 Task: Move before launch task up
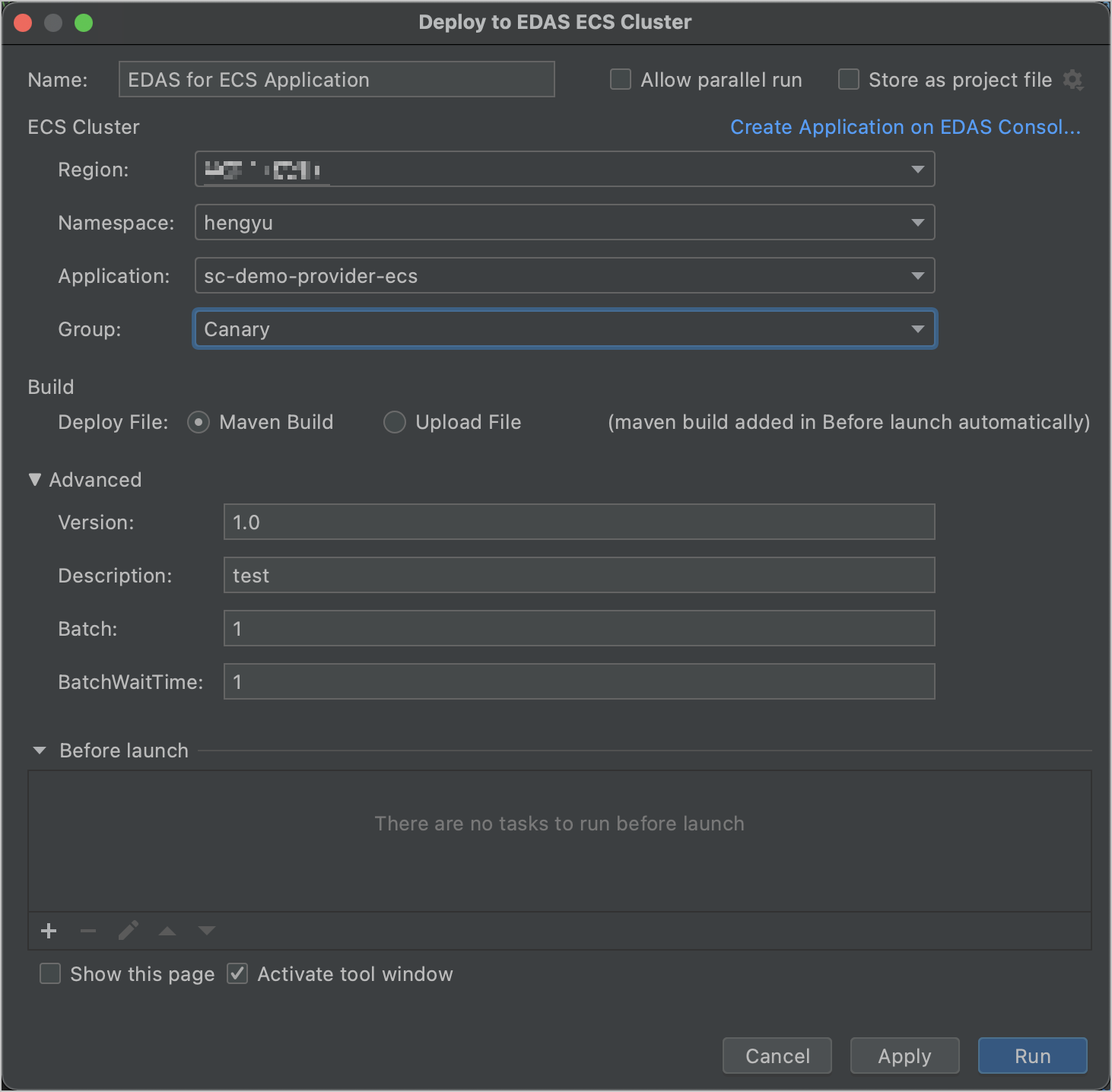click(x=167, y=931)
